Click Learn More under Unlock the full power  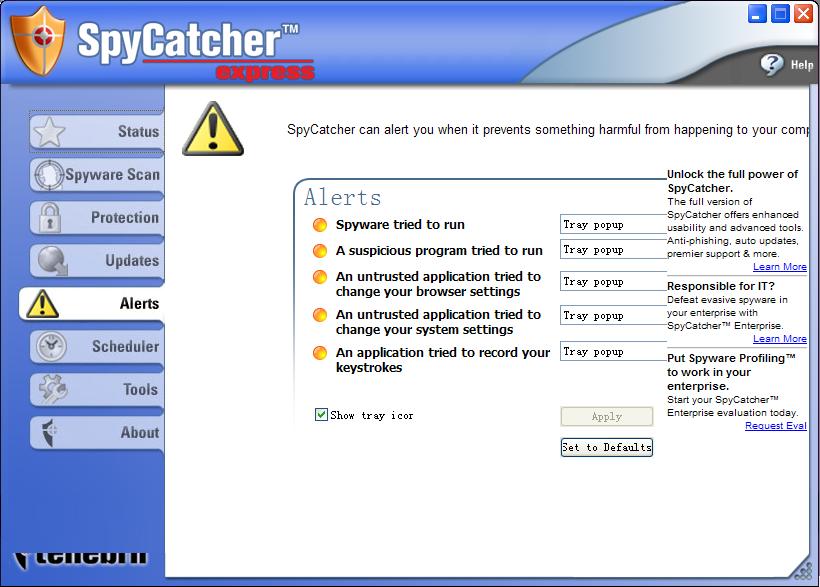tap(779, 267)
